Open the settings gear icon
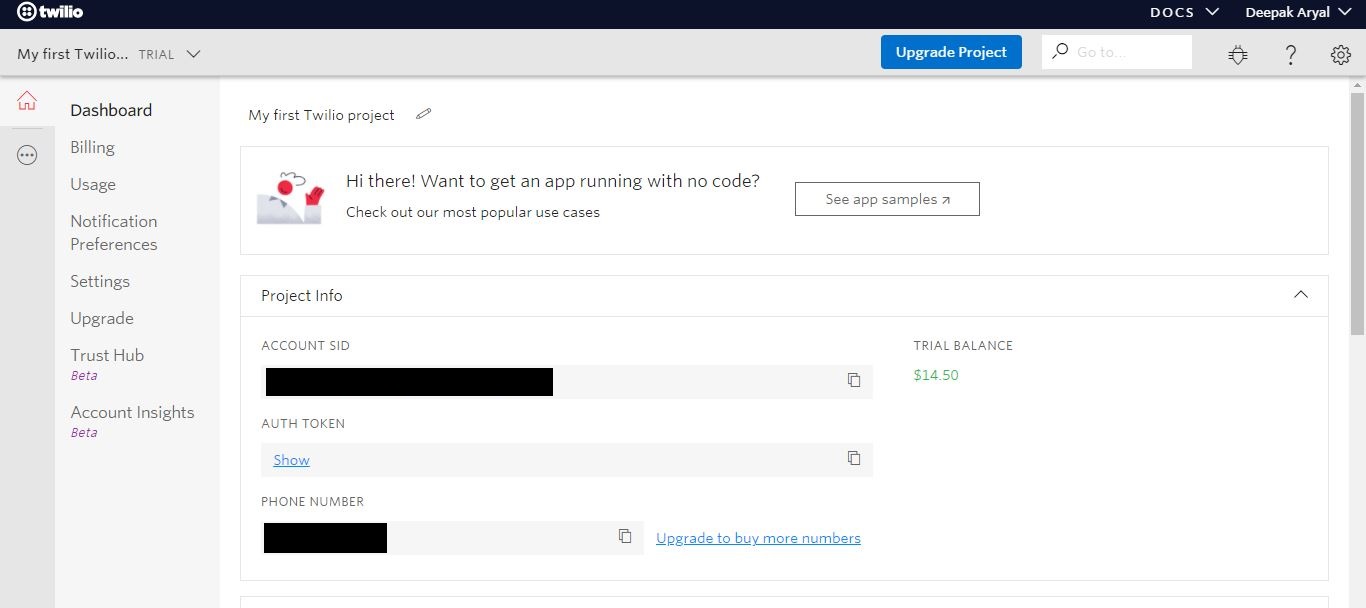1366x608 pixels. [1341, 55]
